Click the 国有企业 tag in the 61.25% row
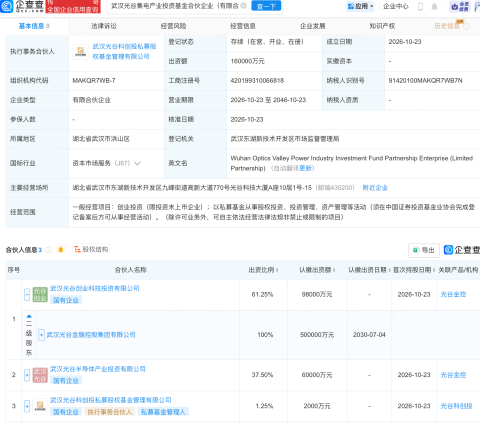 pos(66,300)
